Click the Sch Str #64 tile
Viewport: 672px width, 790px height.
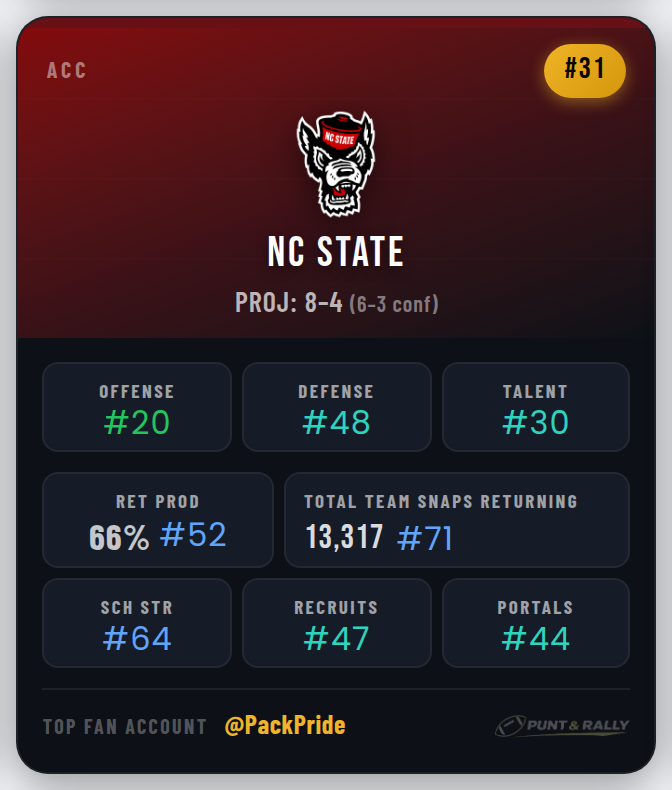pos(137,623)
